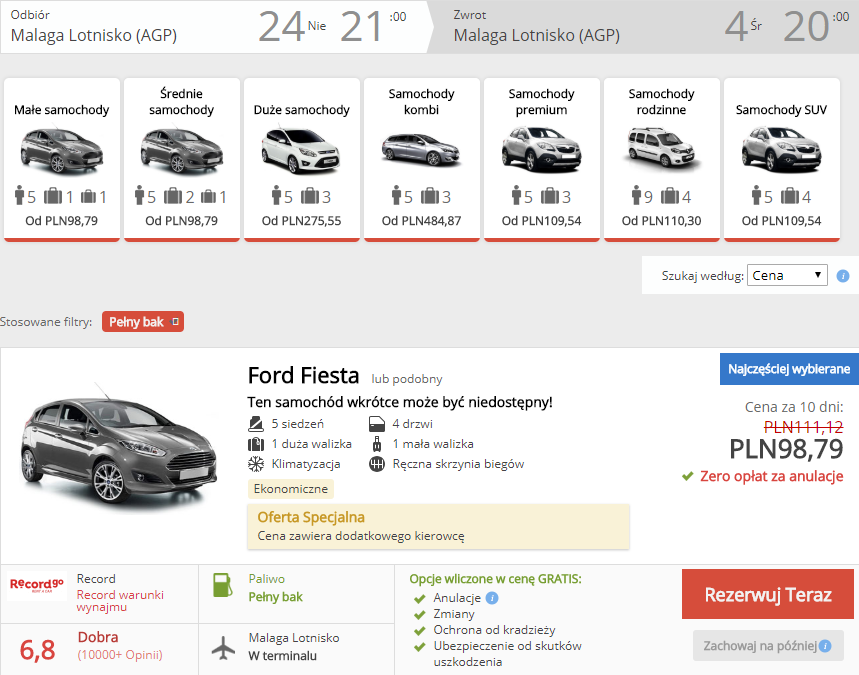This screenshot has width=859, height=675.
Task: Select the Małe samochody category
Action: 62,159
